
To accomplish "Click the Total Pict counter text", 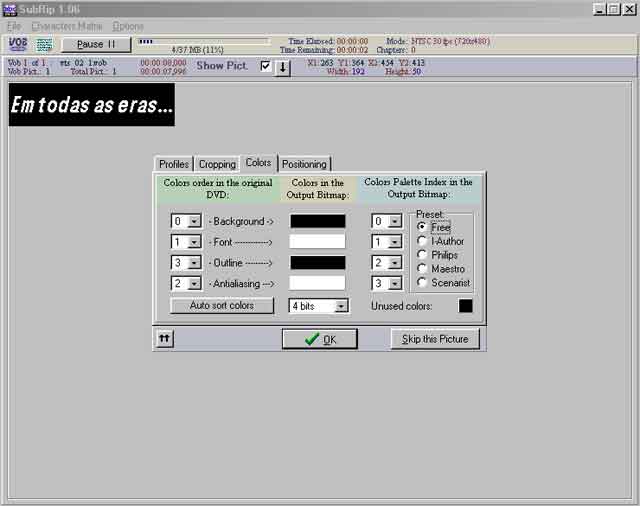I will point(93,71).
